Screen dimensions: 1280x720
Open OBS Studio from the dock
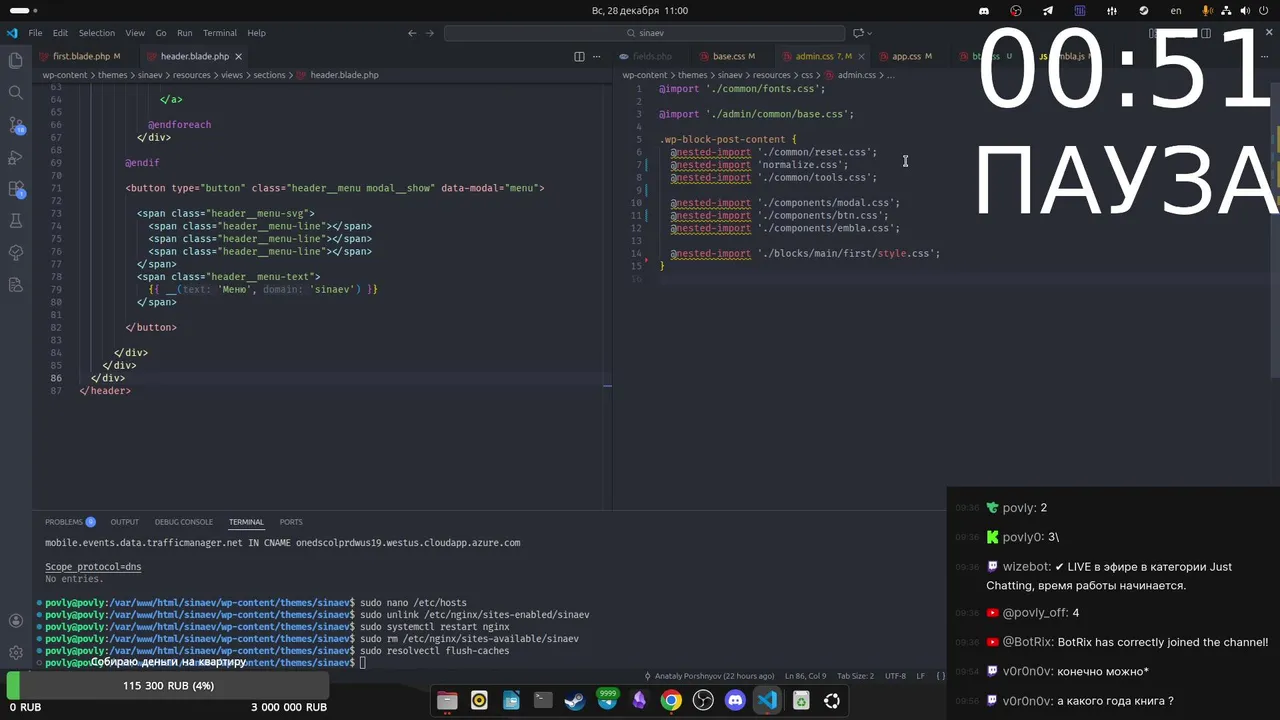coord(703,701)
